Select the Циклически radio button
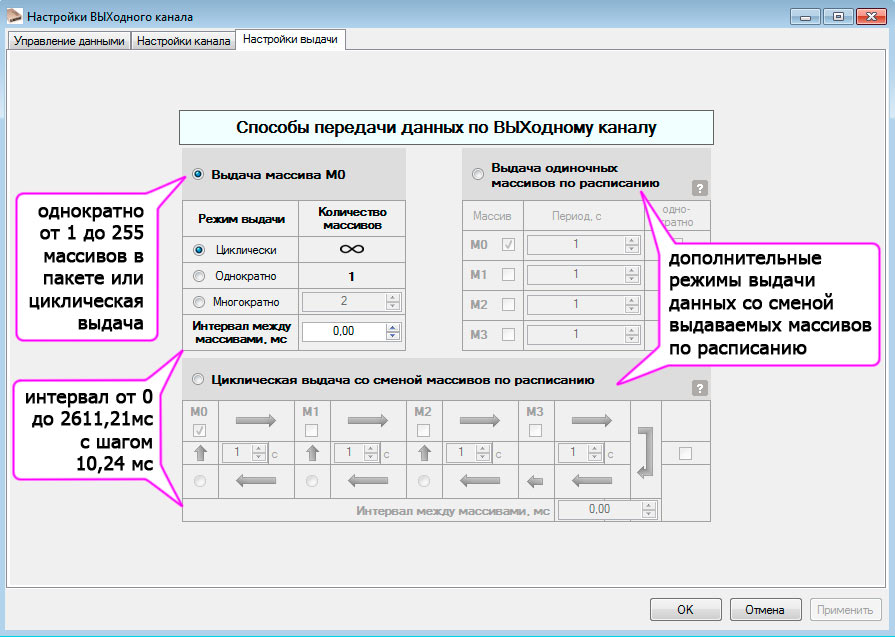The width and height of the screenshot is (895, 637). (x=200, y=249)
